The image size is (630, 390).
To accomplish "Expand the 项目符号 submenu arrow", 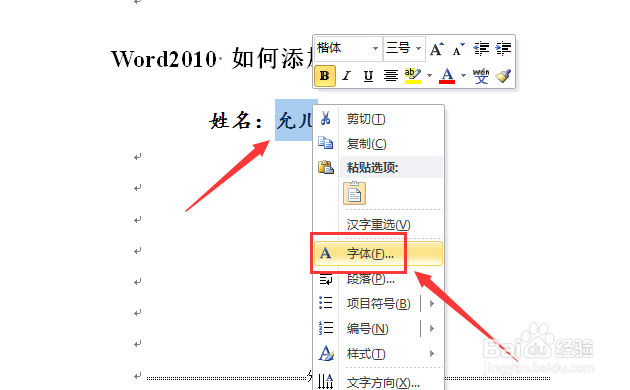I will [x=432, y=304].
